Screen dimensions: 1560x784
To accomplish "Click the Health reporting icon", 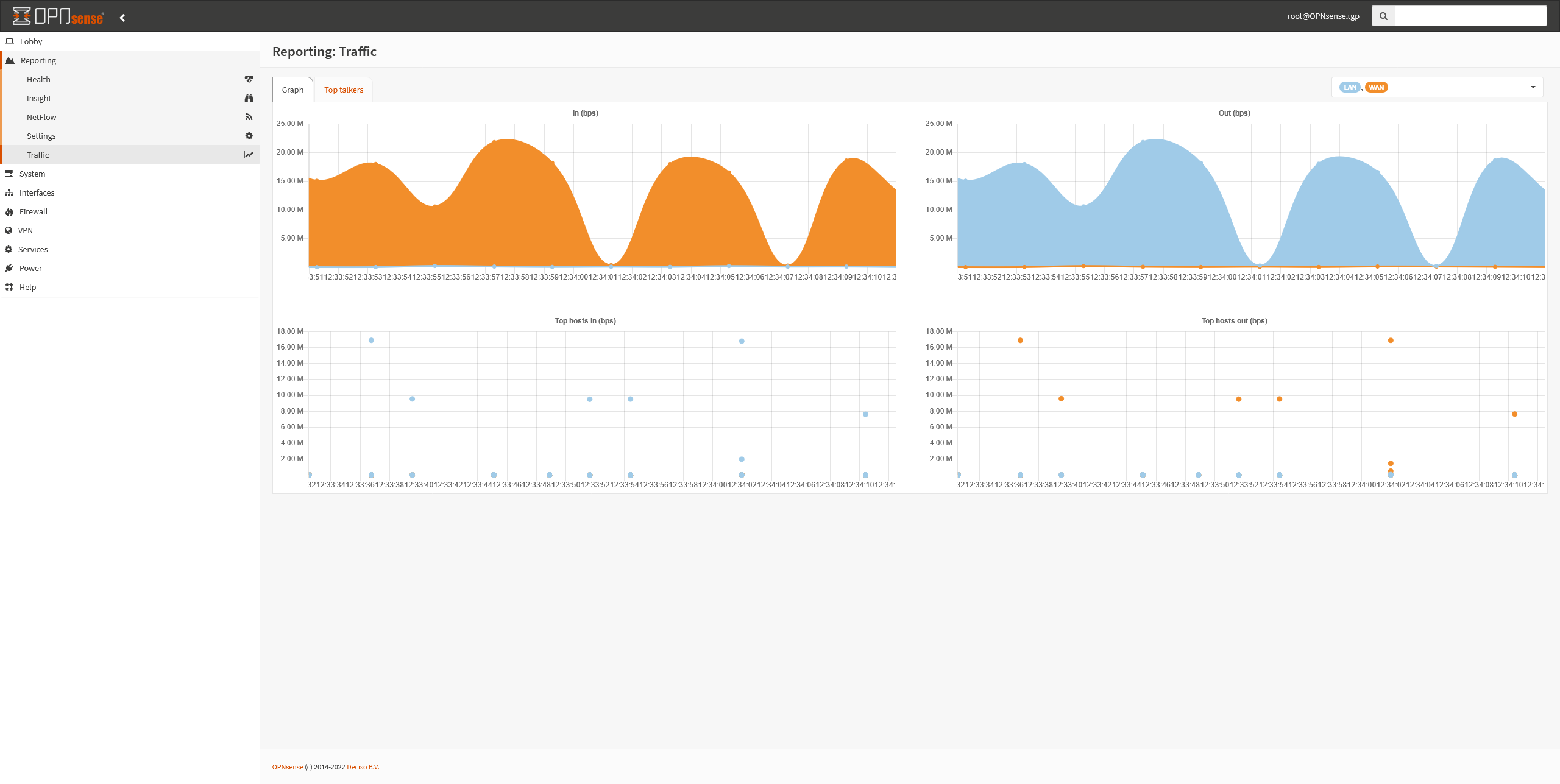I will pyautogui.click(x=249, y=79).
